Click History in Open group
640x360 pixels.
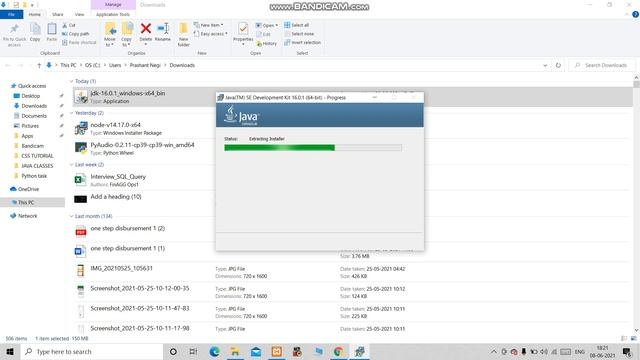click(267, 43)
